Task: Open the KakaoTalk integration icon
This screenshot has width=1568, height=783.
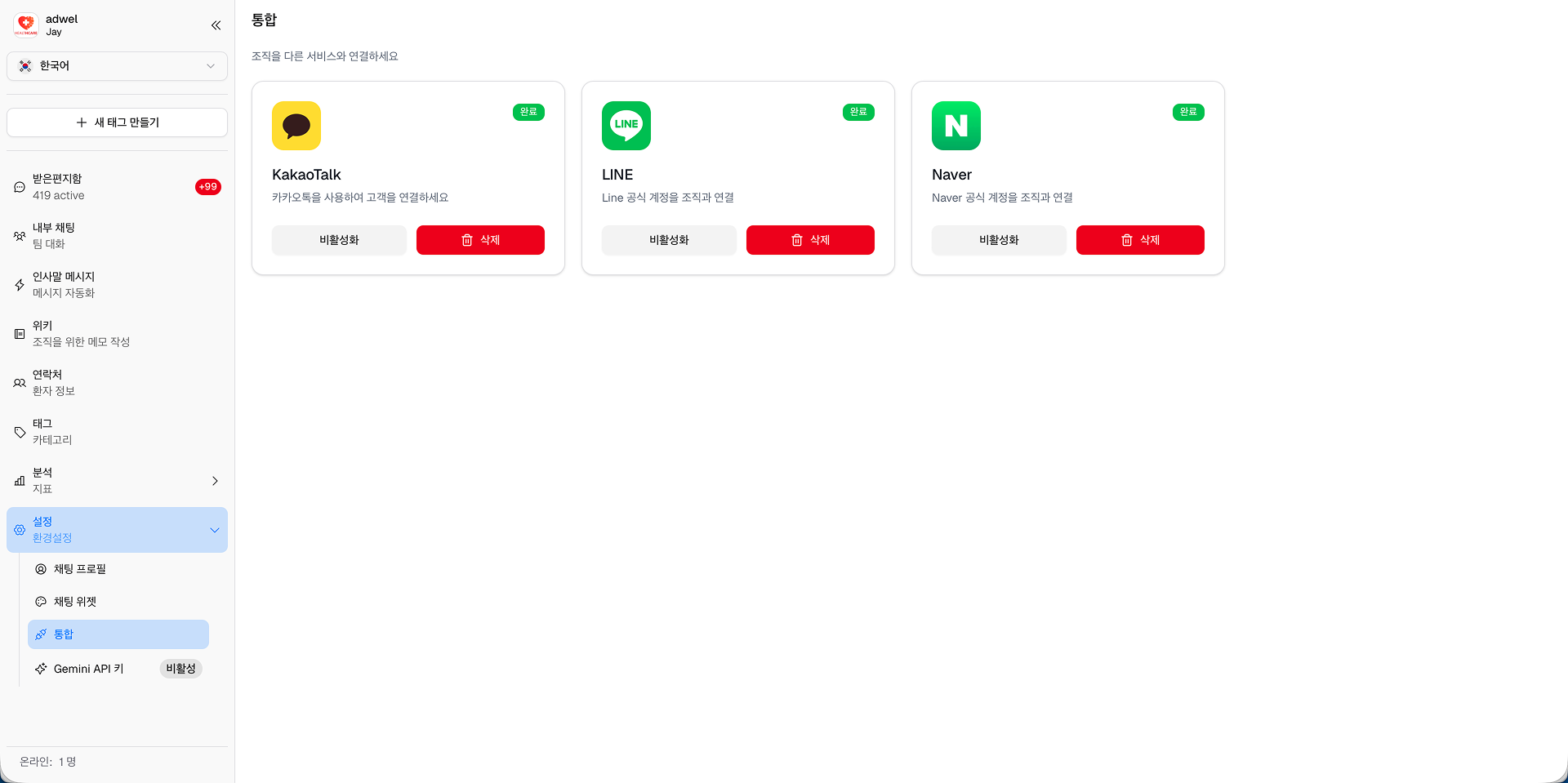Action: coord(296,126)
